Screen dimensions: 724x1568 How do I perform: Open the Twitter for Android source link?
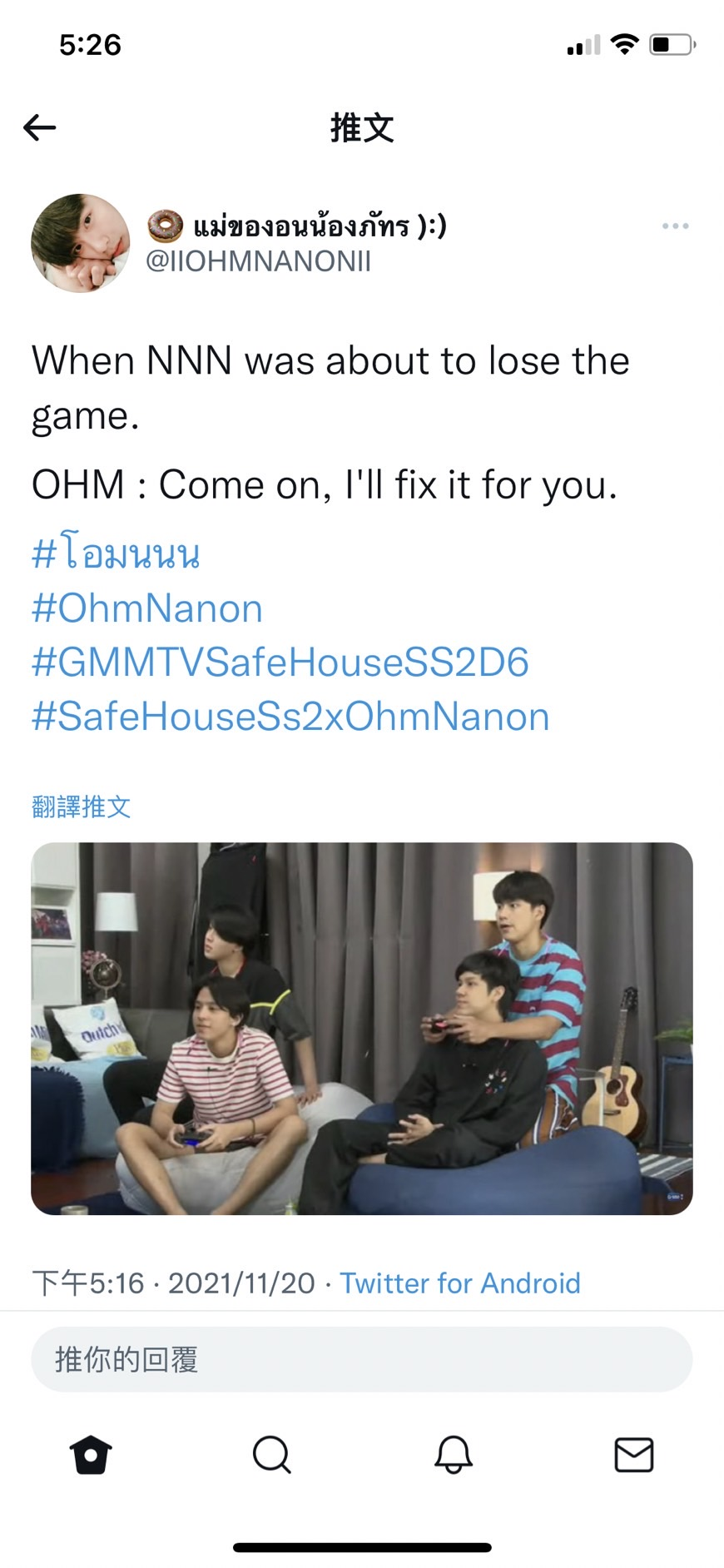tap(460, 1283)
